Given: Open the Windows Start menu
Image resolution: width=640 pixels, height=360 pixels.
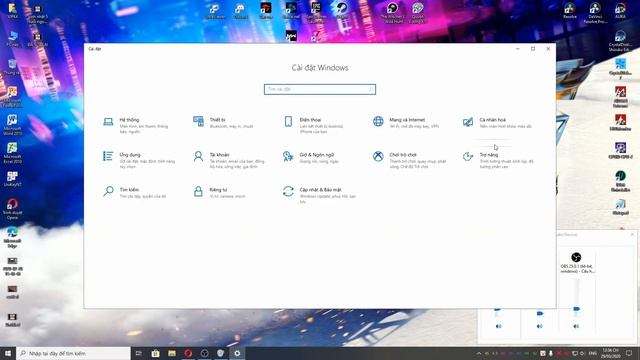Looking at the screenshot, I should (8, 353).
